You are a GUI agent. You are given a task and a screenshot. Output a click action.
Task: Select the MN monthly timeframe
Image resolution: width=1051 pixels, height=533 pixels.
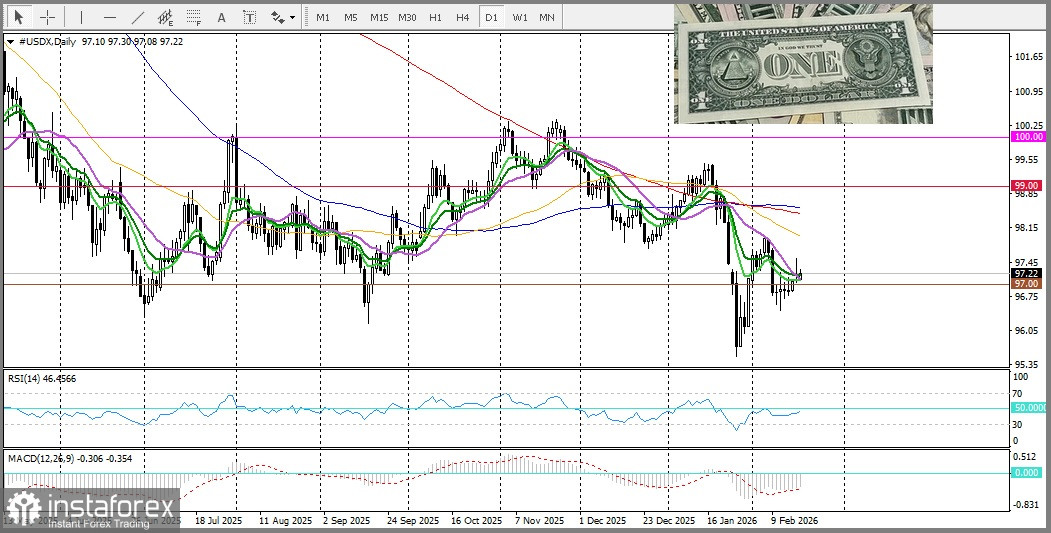click(x=547, y=17)
